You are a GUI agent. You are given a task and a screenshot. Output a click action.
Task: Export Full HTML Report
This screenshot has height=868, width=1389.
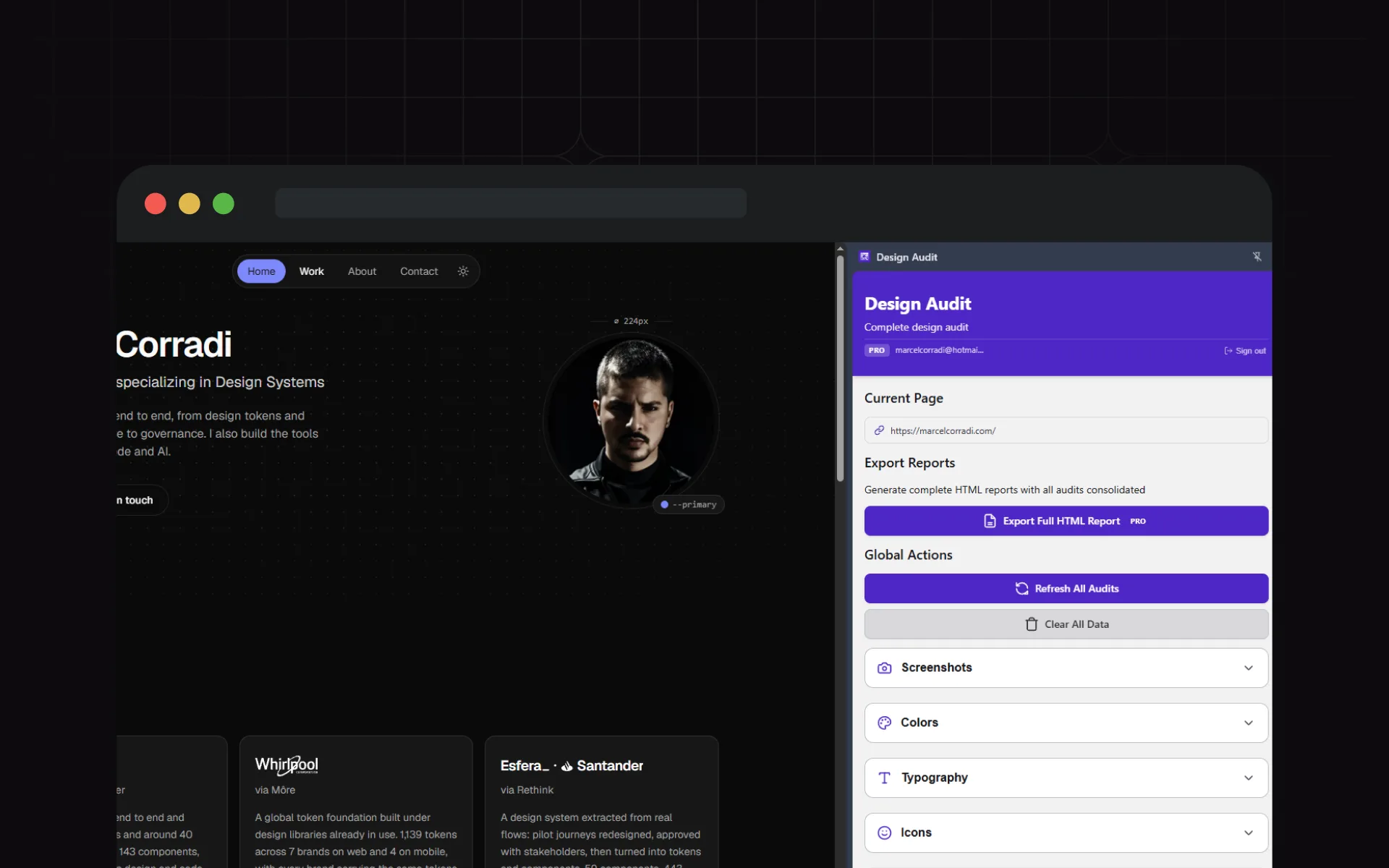(1066, 521)
